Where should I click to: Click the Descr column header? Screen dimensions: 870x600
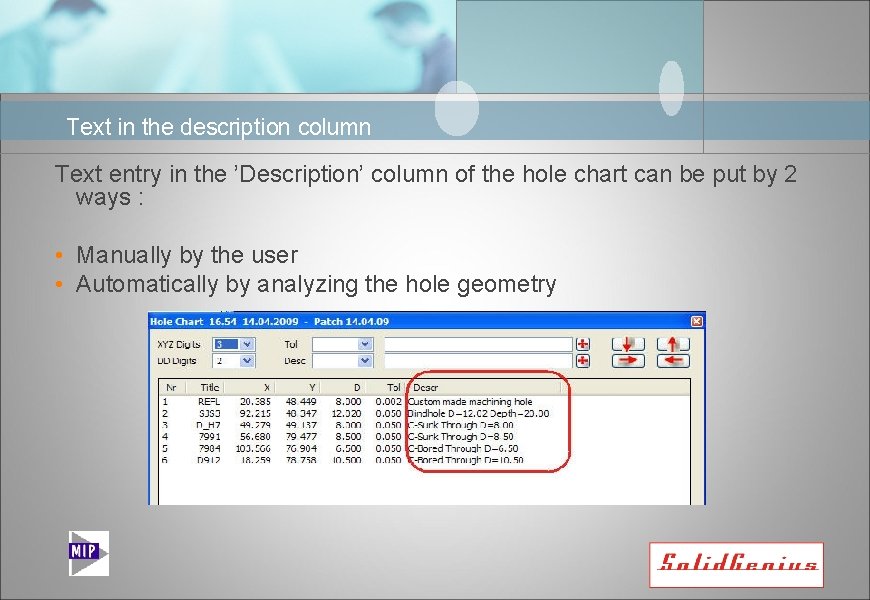(x=426, y=387)
